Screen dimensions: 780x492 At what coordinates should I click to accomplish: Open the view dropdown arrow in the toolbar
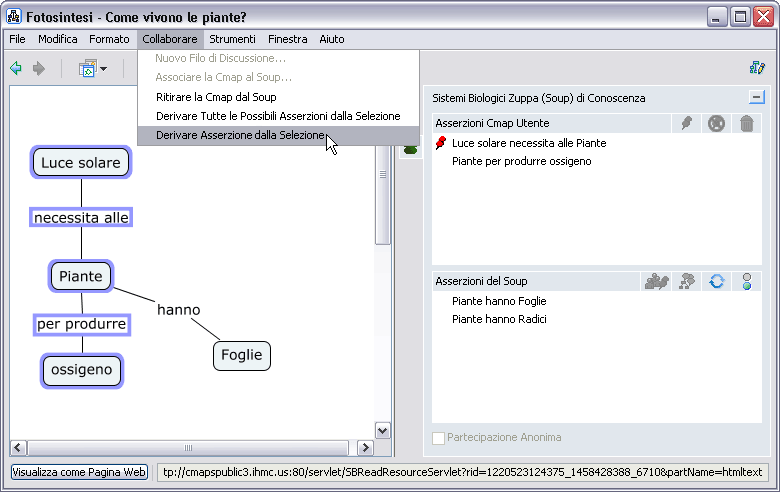click(103, 69)
